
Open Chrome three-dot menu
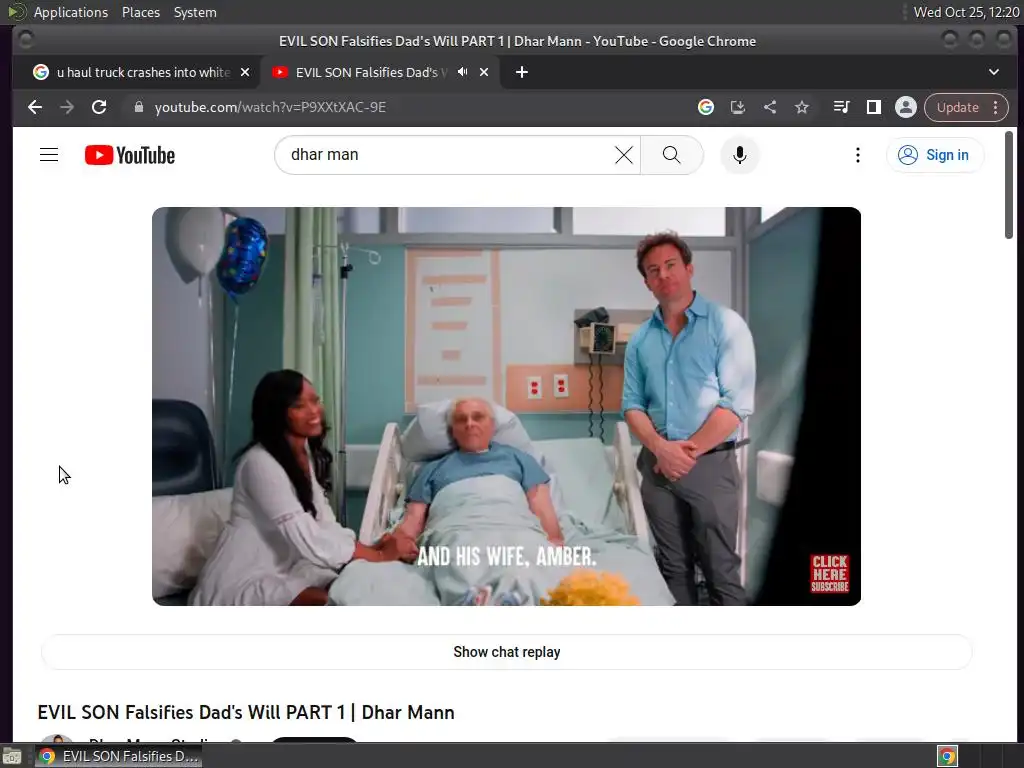(995, 107)
